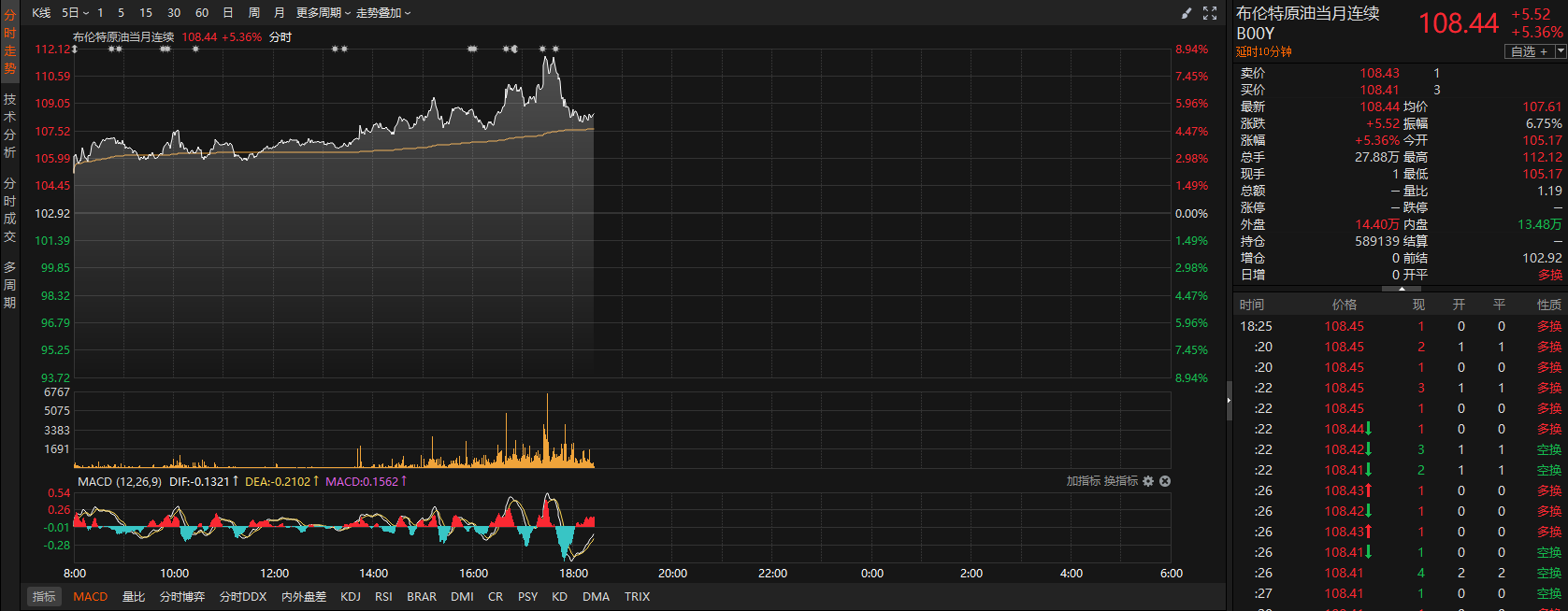
Task: Add to watchlist with 自选 + button
Action: tap(1529, 51)
